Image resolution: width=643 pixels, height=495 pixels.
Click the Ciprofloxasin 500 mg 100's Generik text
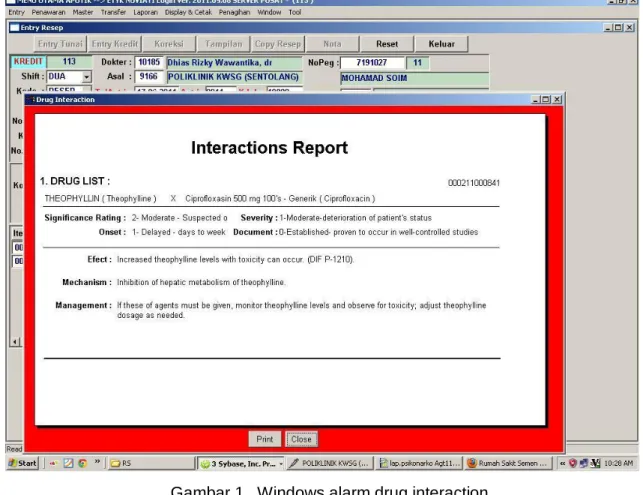click(280, 198)
